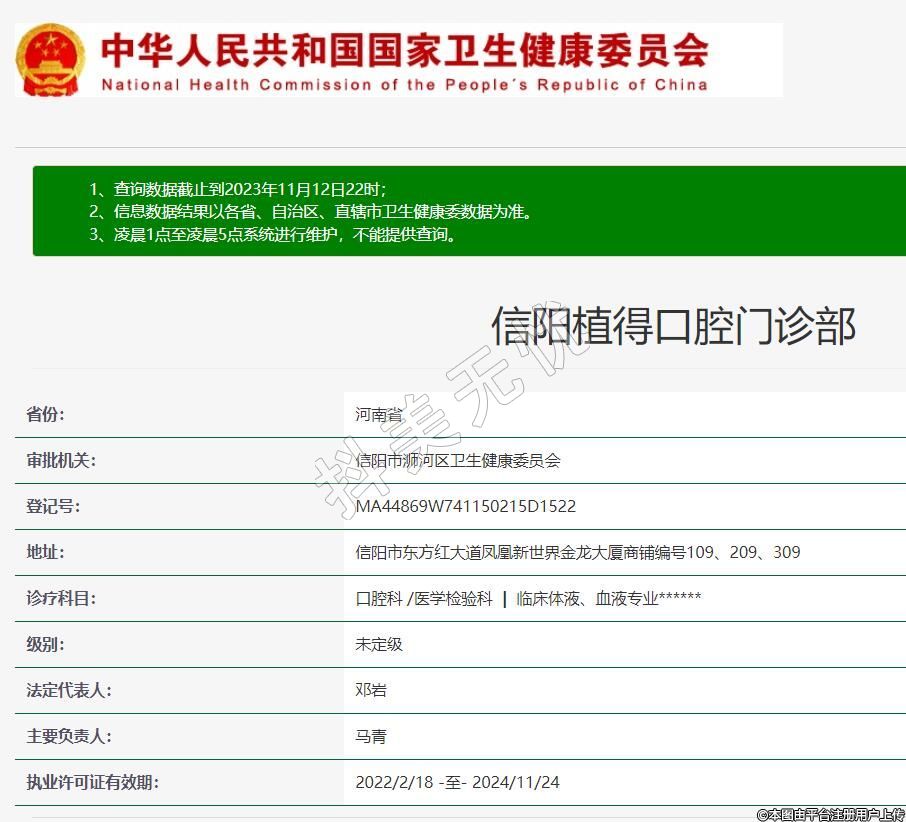Select the 执业许可证有效期 row label
This screenshot has width=906, height=822.
(93, 782)
